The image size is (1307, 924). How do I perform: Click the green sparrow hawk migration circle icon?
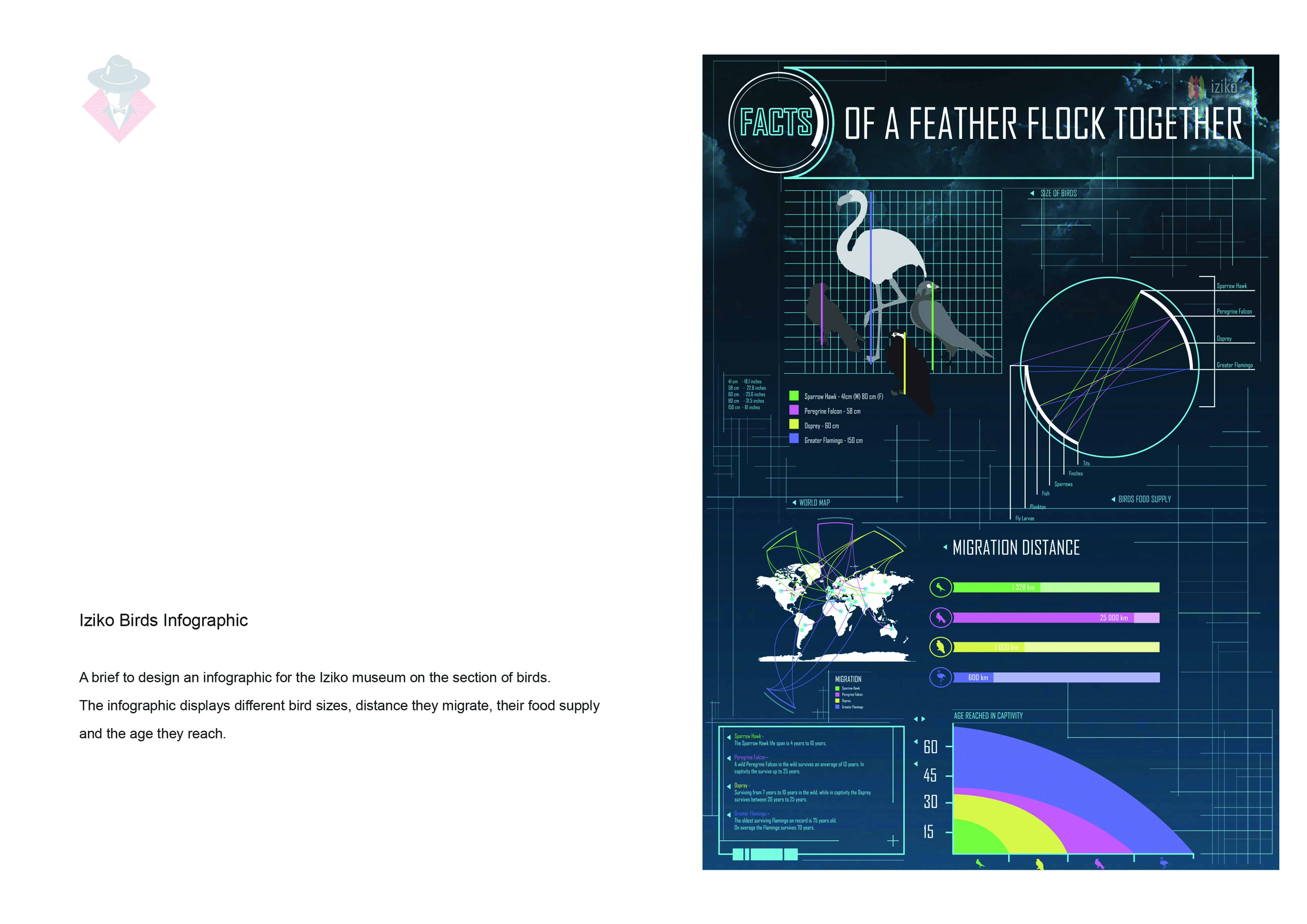[941, 587]
